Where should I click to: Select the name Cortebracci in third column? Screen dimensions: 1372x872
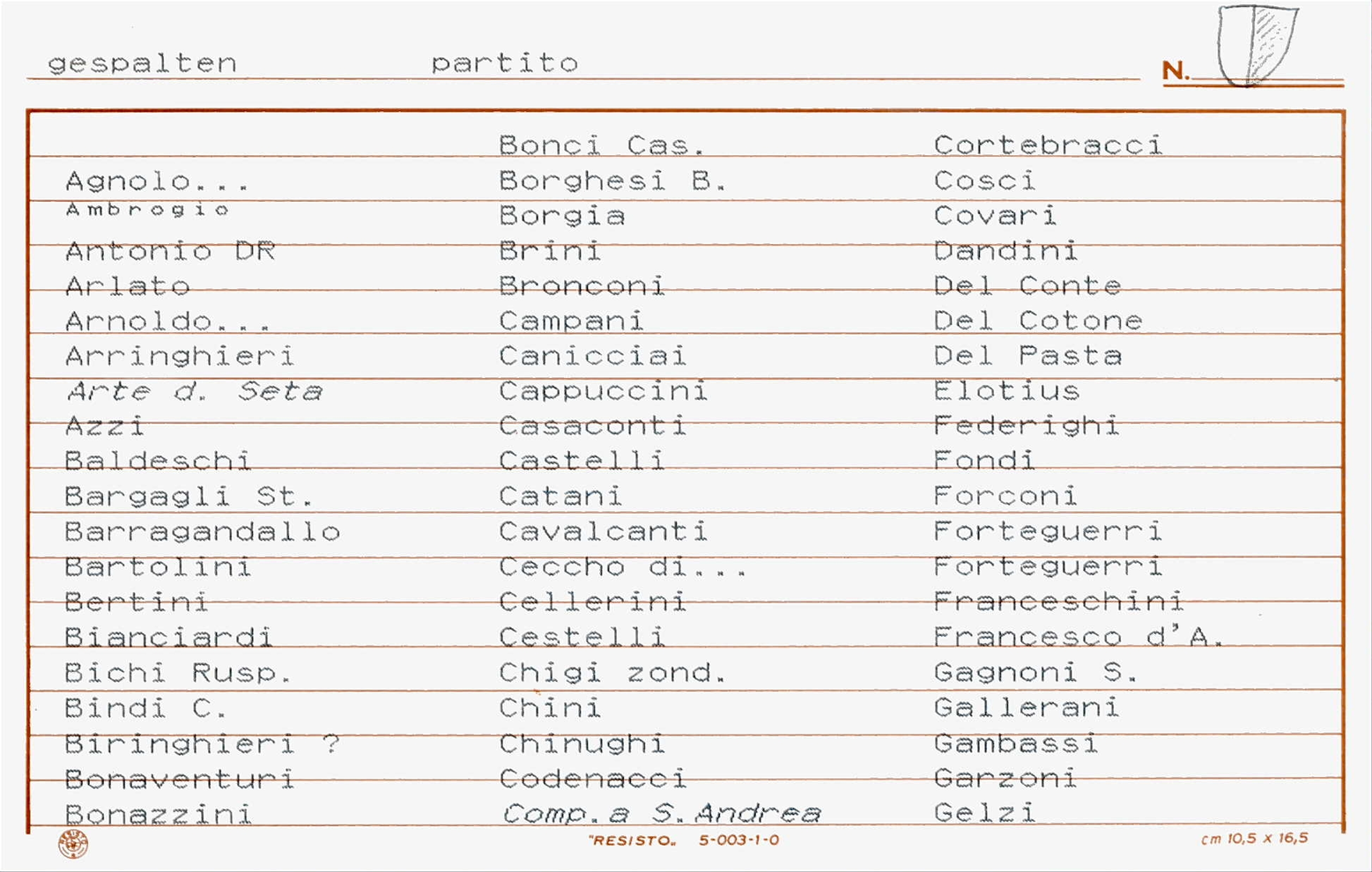click(1049, 145)
